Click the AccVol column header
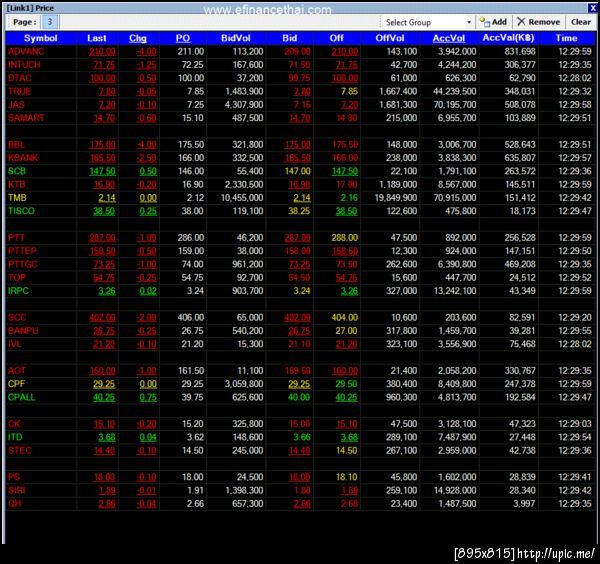Image resolution: width=600 pixels, height=564 pixels. [448, 38]
